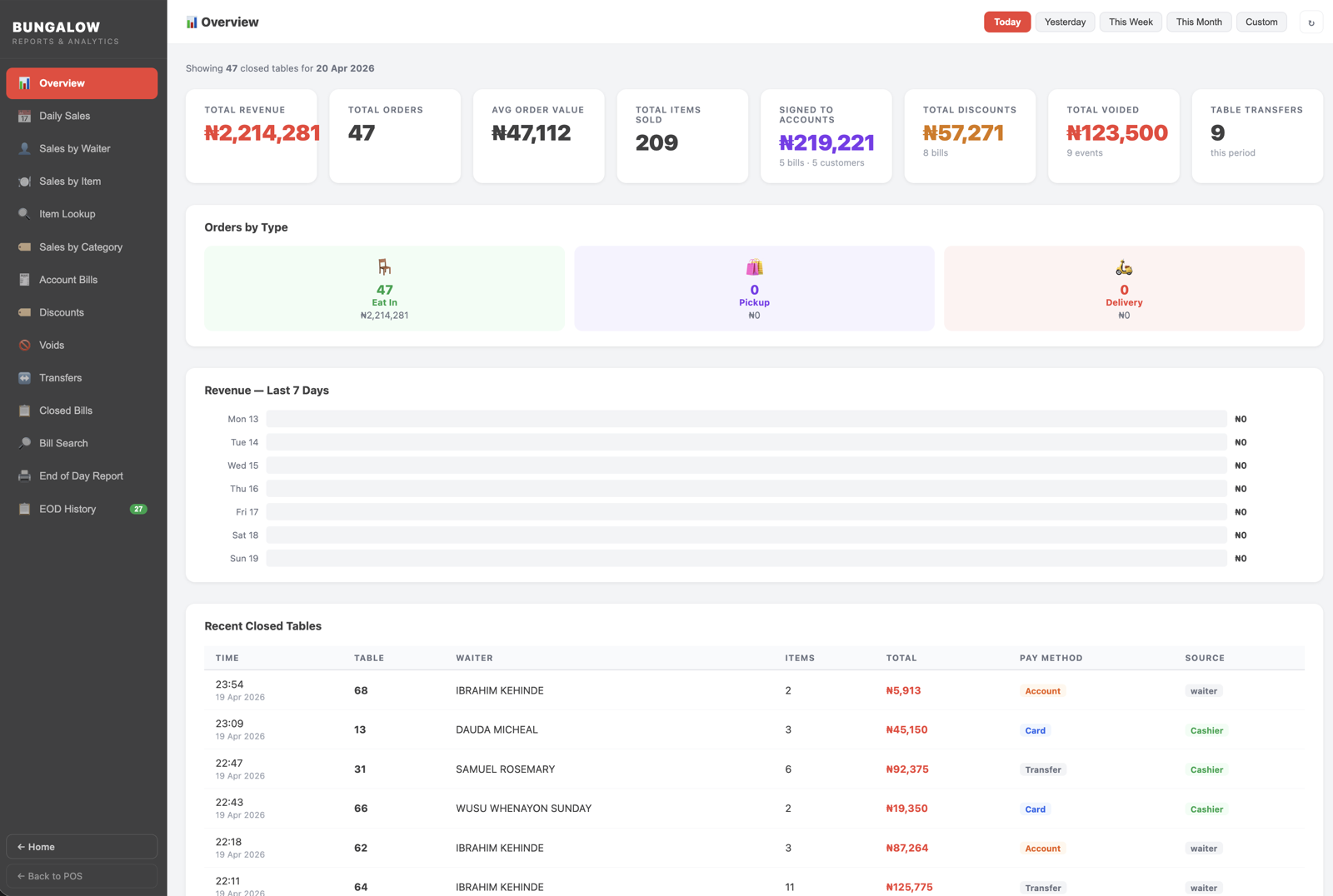Click the Overview bar chart sidebar icon
Screen dimensions: 1333x896
click(24, 83)
